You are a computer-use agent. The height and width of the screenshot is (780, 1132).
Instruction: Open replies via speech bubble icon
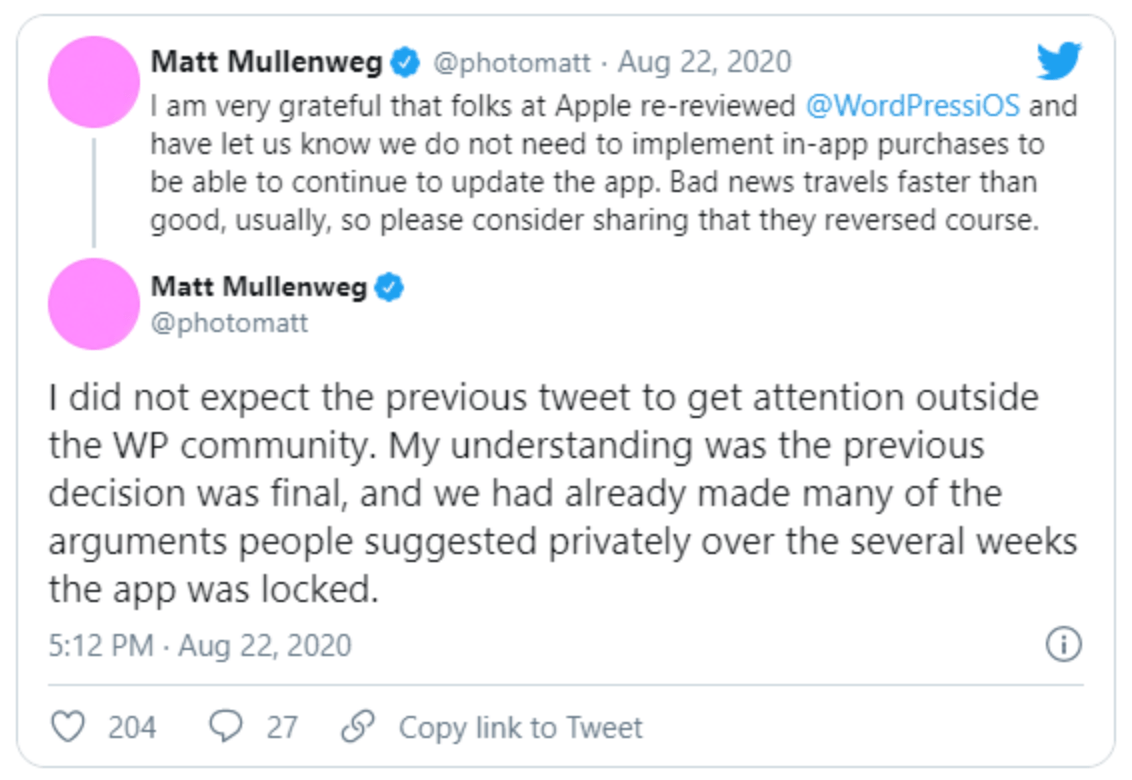(226, 726)
